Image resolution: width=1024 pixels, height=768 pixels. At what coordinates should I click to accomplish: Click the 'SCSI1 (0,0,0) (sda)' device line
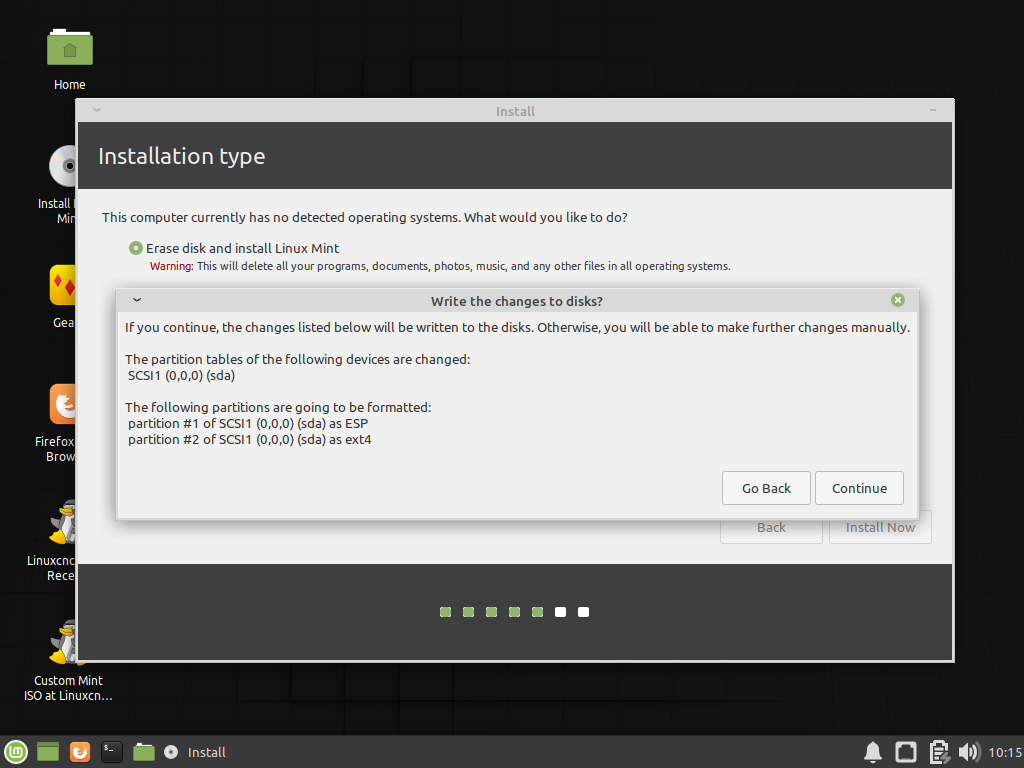coord(182,376)
